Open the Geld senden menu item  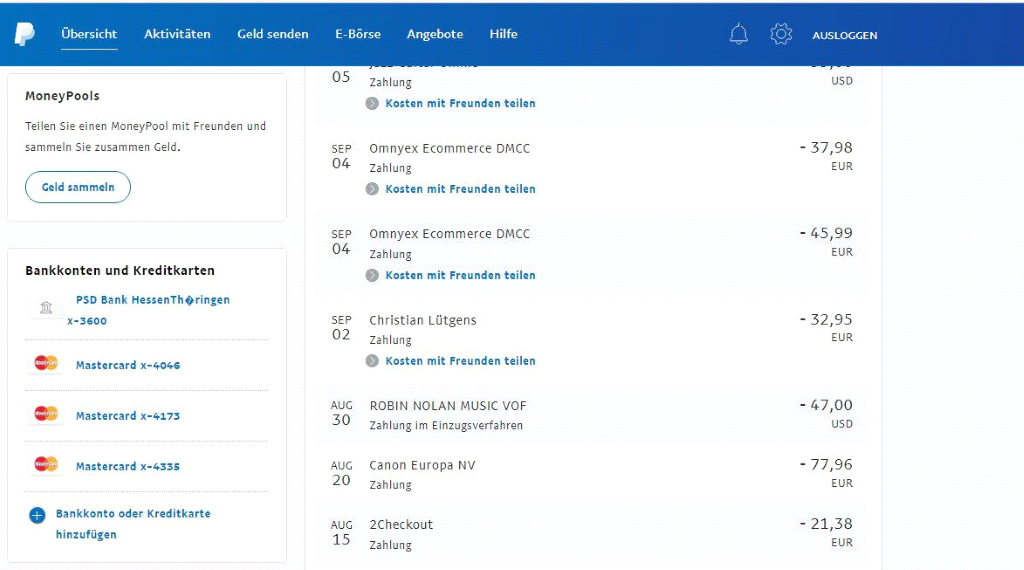pos(273,34)
